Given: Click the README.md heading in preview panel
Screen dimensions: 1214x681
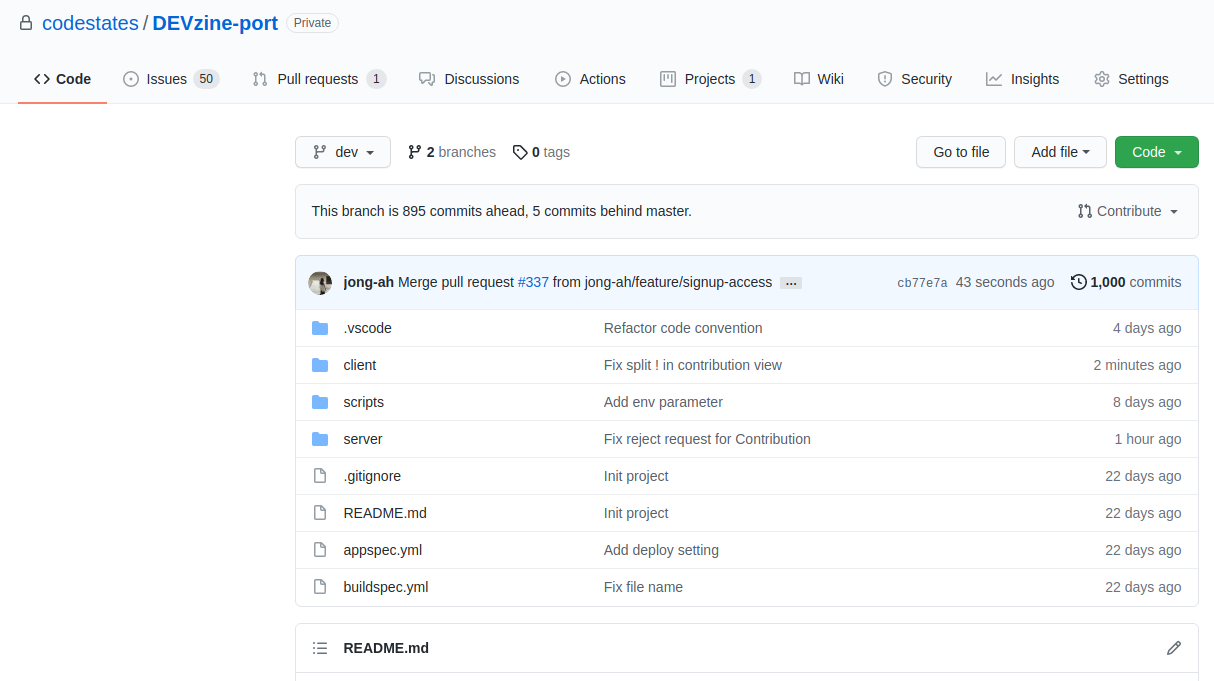Looking at the screenshot, I should pyautogui.click(x=386, y=648).
